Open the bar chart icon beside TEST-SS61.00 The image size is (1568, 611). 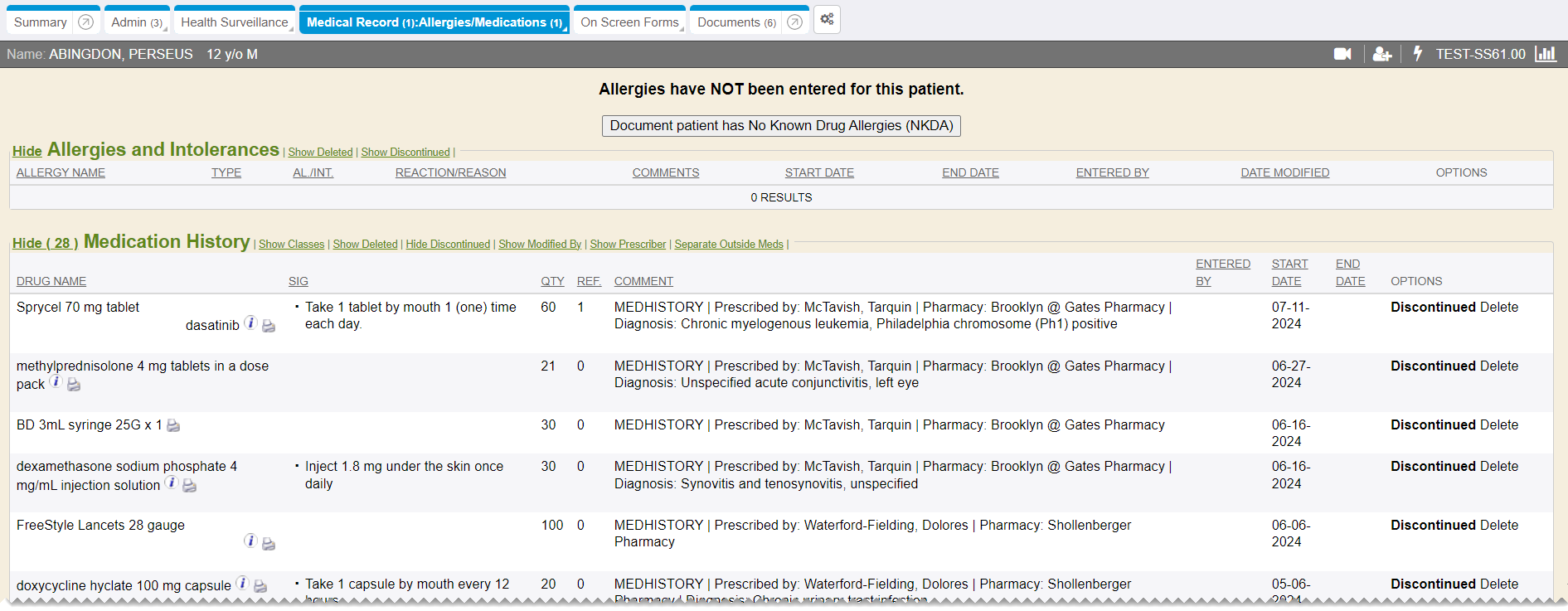point(1545,54)
